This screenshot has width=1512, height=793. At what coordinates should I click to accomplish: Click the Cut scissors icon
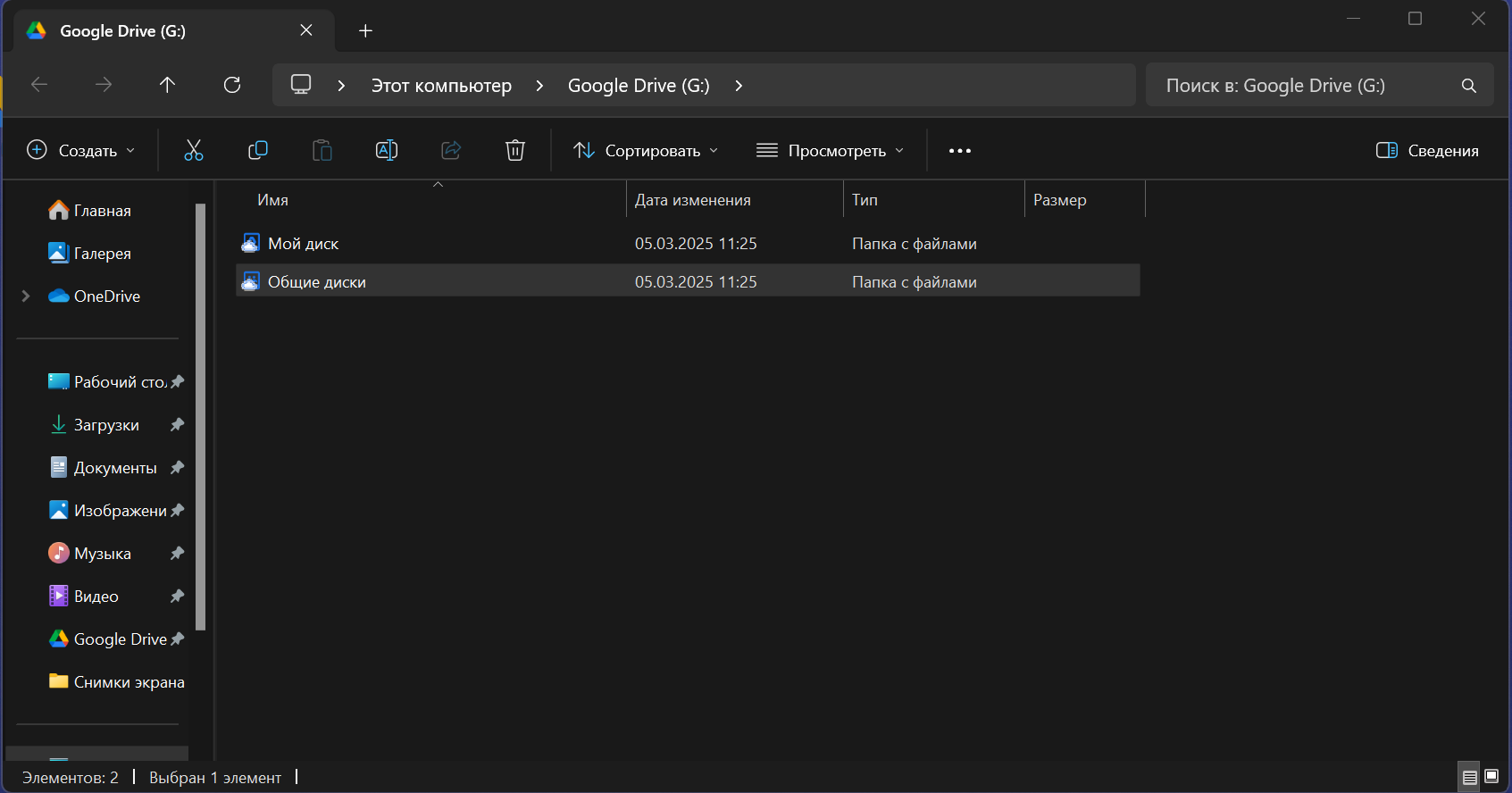tap(193, 150)
